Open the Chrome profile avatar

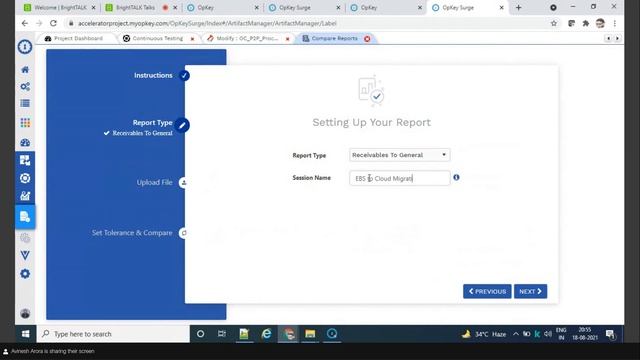click(600, 24)
